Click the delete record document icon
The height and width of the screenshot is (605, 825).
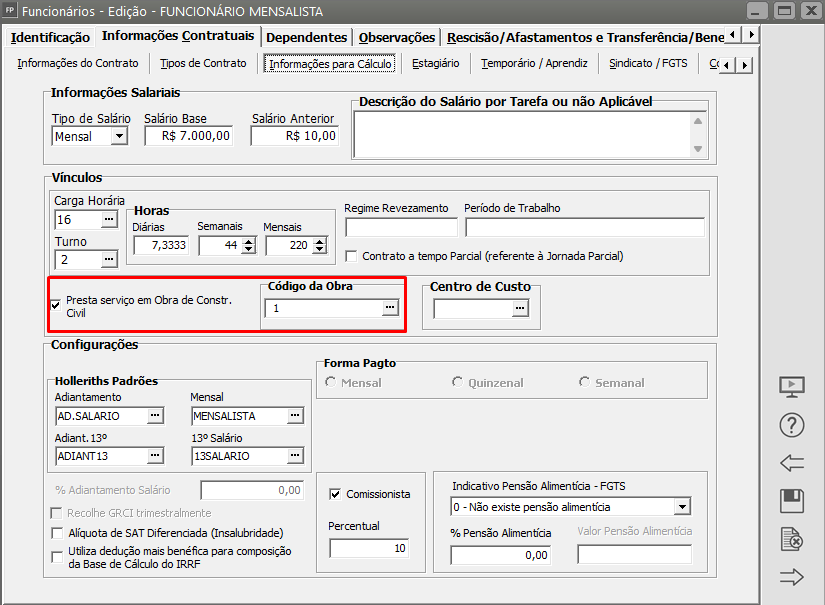tap(791, 540)
